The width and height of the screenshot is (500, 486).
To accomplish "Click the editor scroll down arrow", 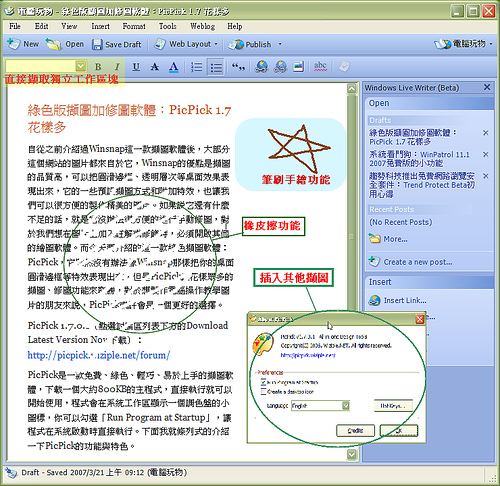I will 352,454.
